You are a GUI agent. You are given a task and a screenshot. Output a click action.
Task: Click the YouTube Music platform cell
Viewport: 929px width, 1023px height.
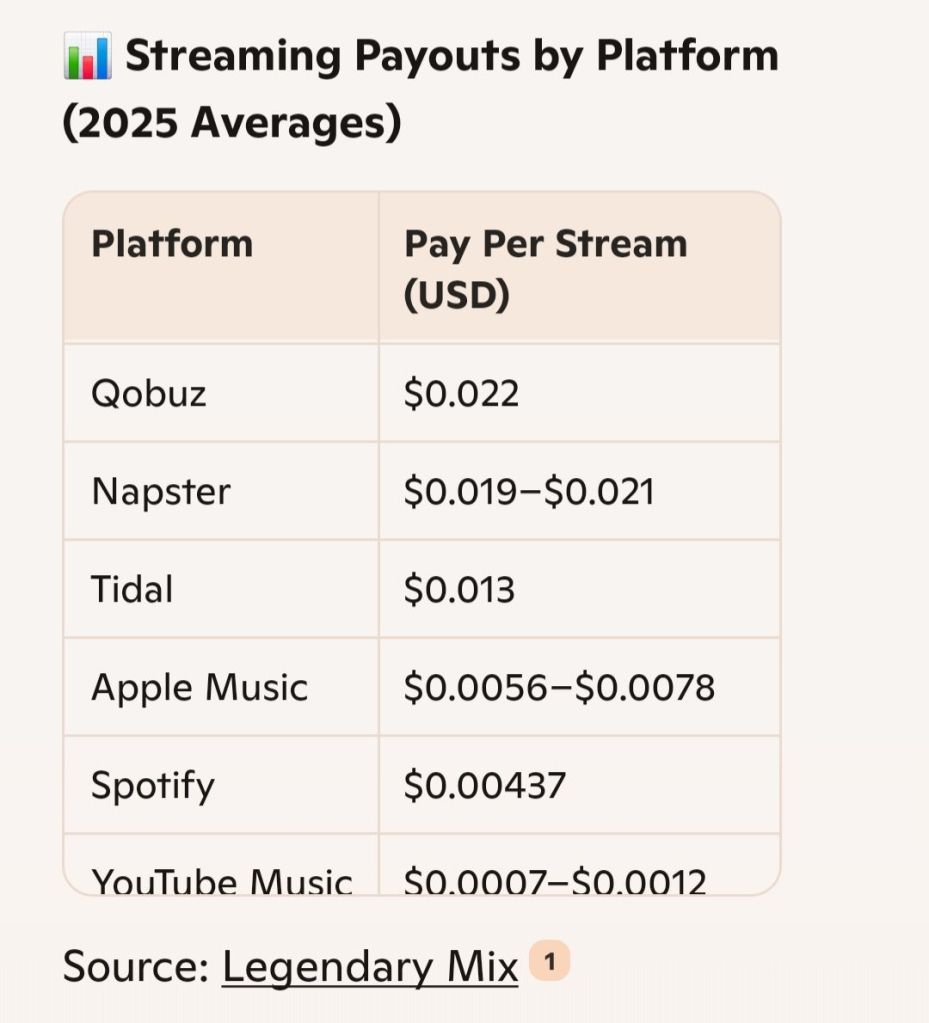click(221, 880)
